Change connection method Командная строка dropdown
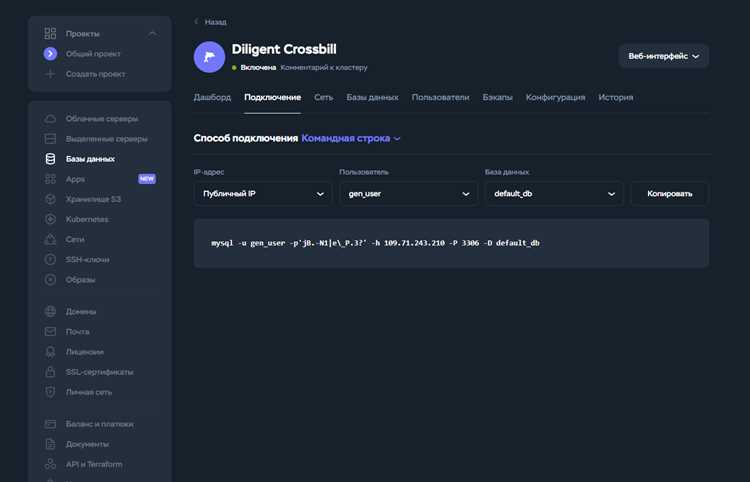This screenshot has height=482, width=750. (351, 138)
